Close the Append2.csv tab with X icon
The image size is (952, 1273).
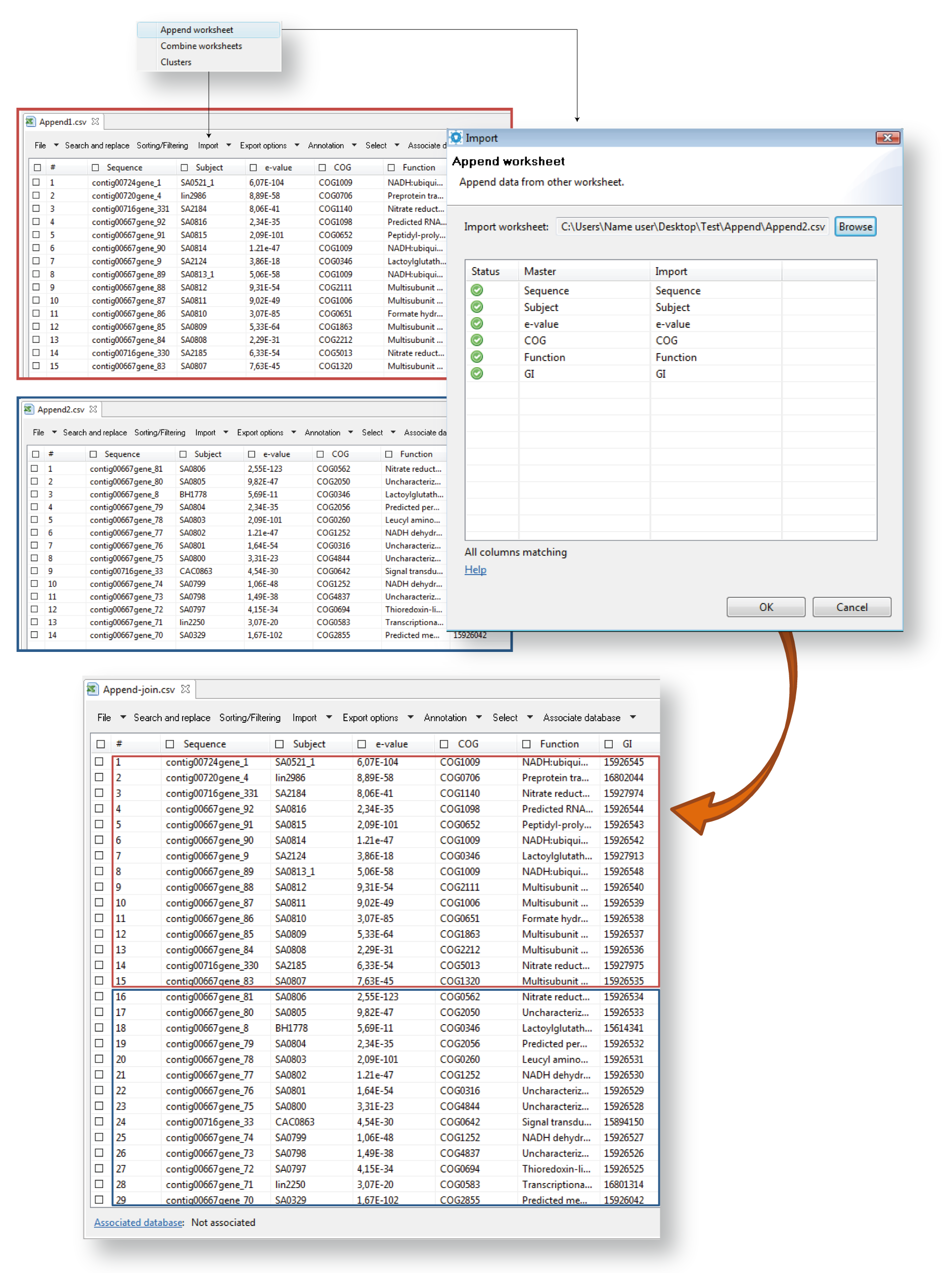click(93, 409)
